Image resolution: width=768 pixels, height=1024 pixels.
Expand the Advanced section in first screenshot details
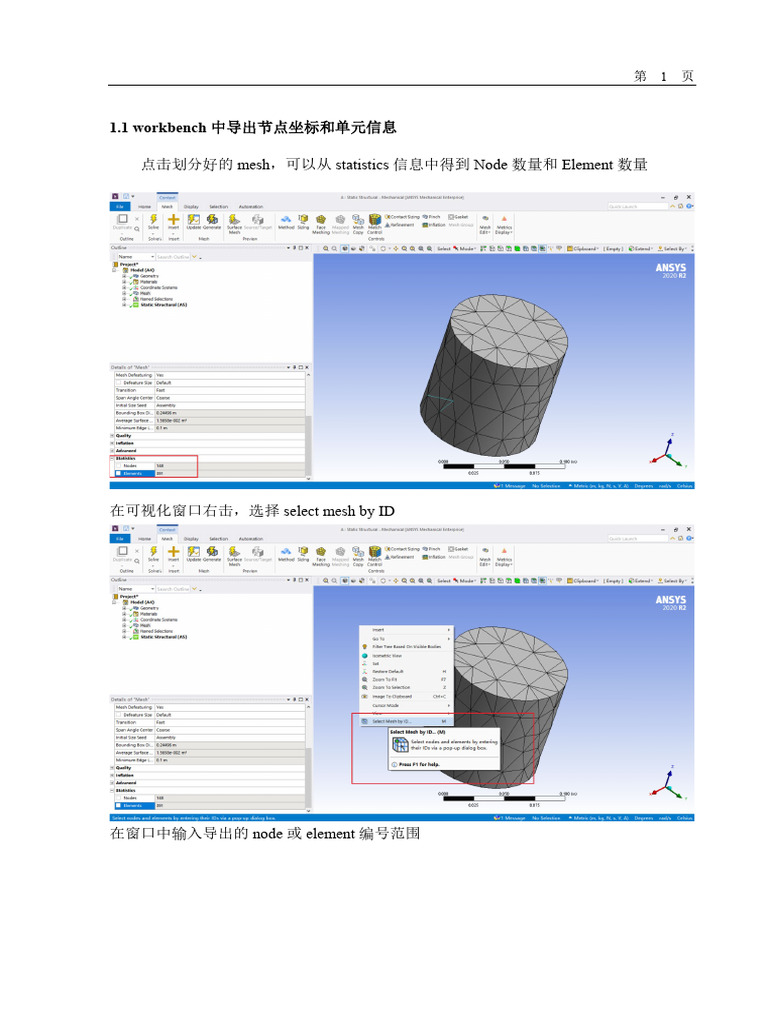click(112, 451)
